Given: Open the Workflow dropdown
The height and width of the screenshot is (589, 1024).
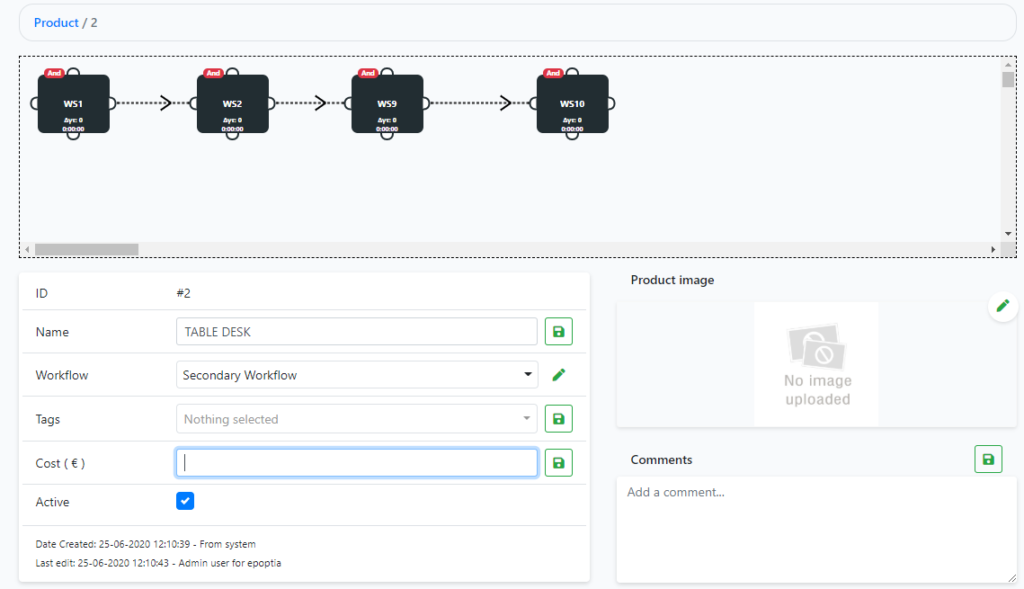Looking at the screenshot, I should [357, 375].
